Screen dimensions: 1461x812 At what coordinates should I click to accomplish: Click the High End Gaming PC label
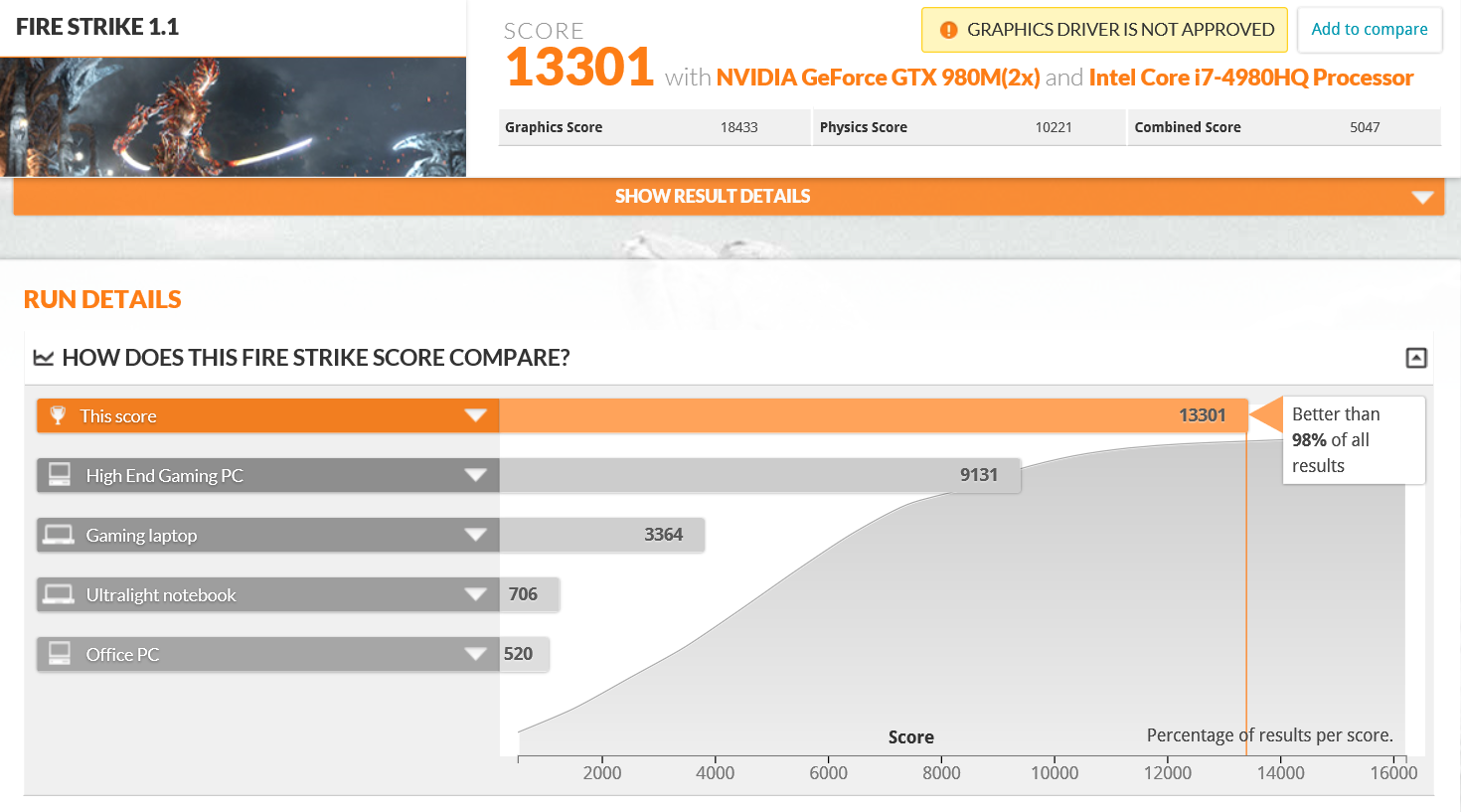tap(165, 476)
